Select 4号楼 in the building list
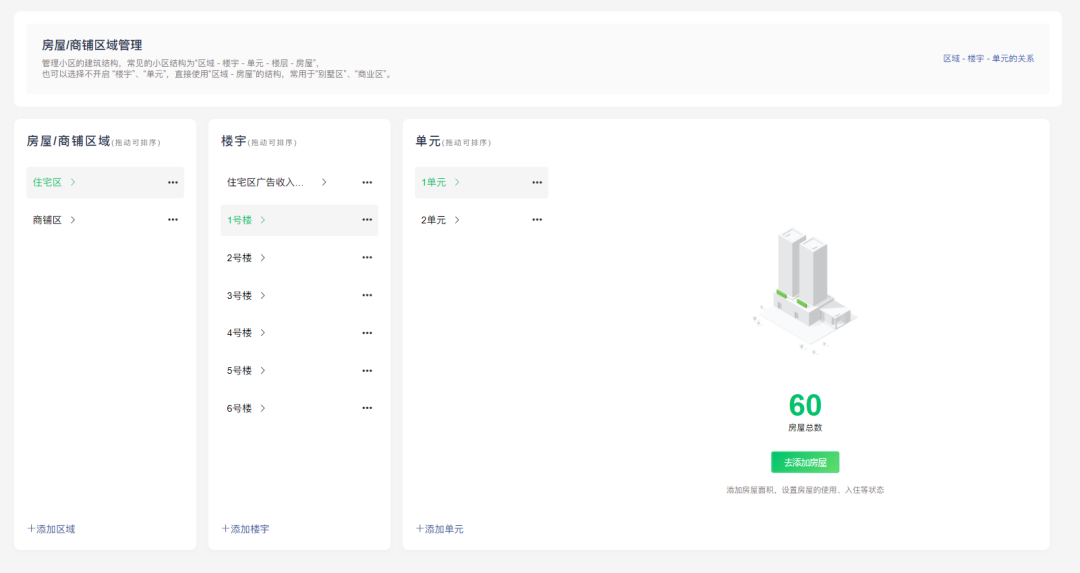Image resolution: width=1080 pixels, height=573 pixels. tap(240, 333)
